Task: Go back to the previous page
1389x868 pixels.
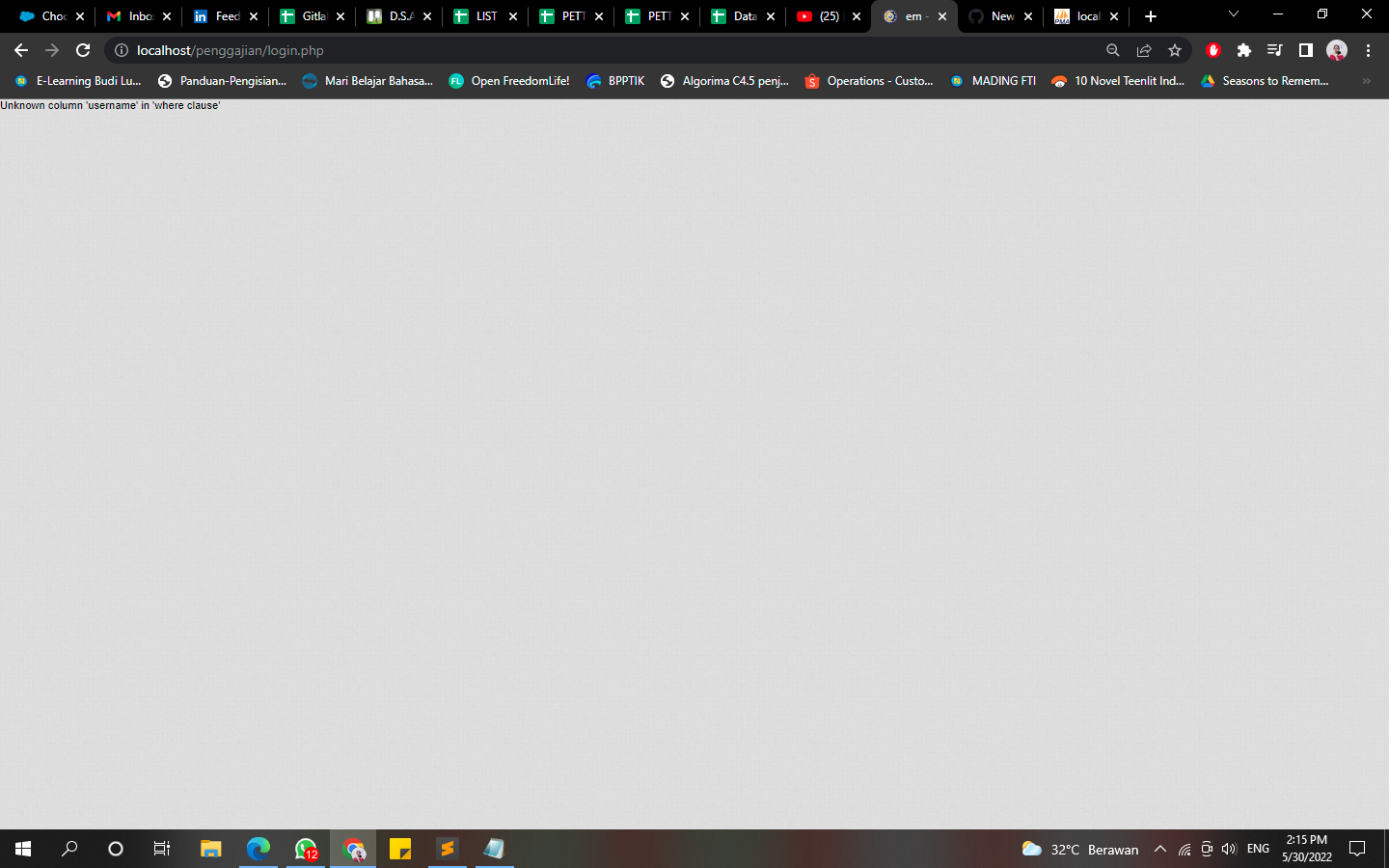Action: click(20, 50)
